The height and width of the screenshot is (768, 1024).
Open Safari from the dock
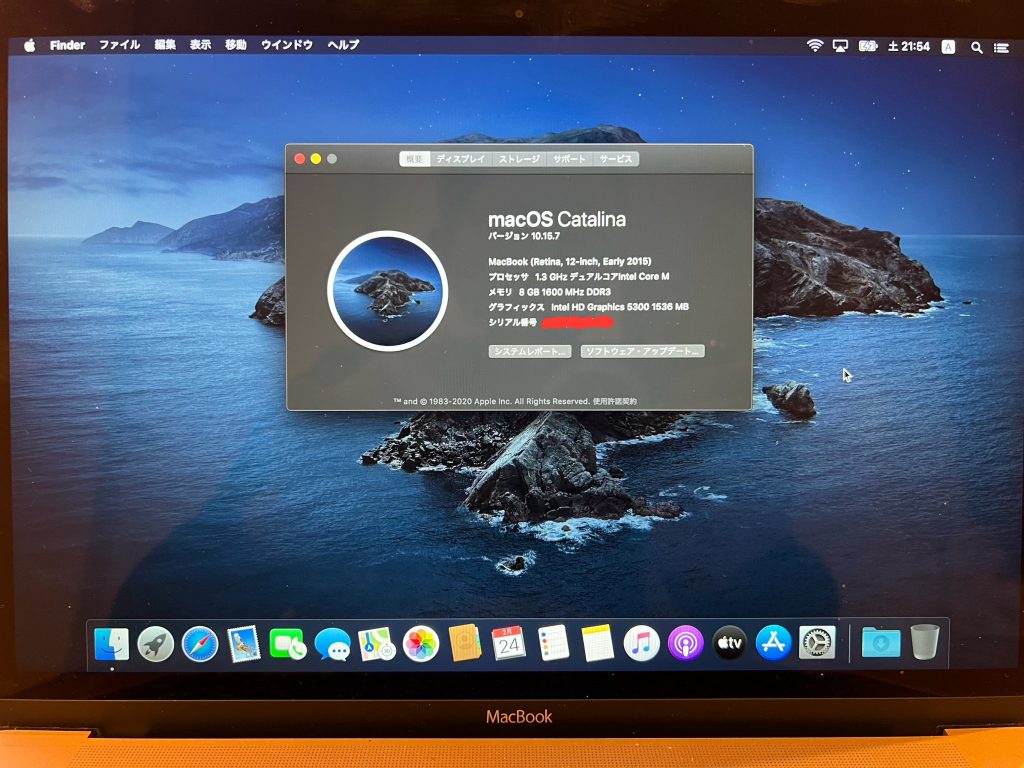[x=200, y=643]
